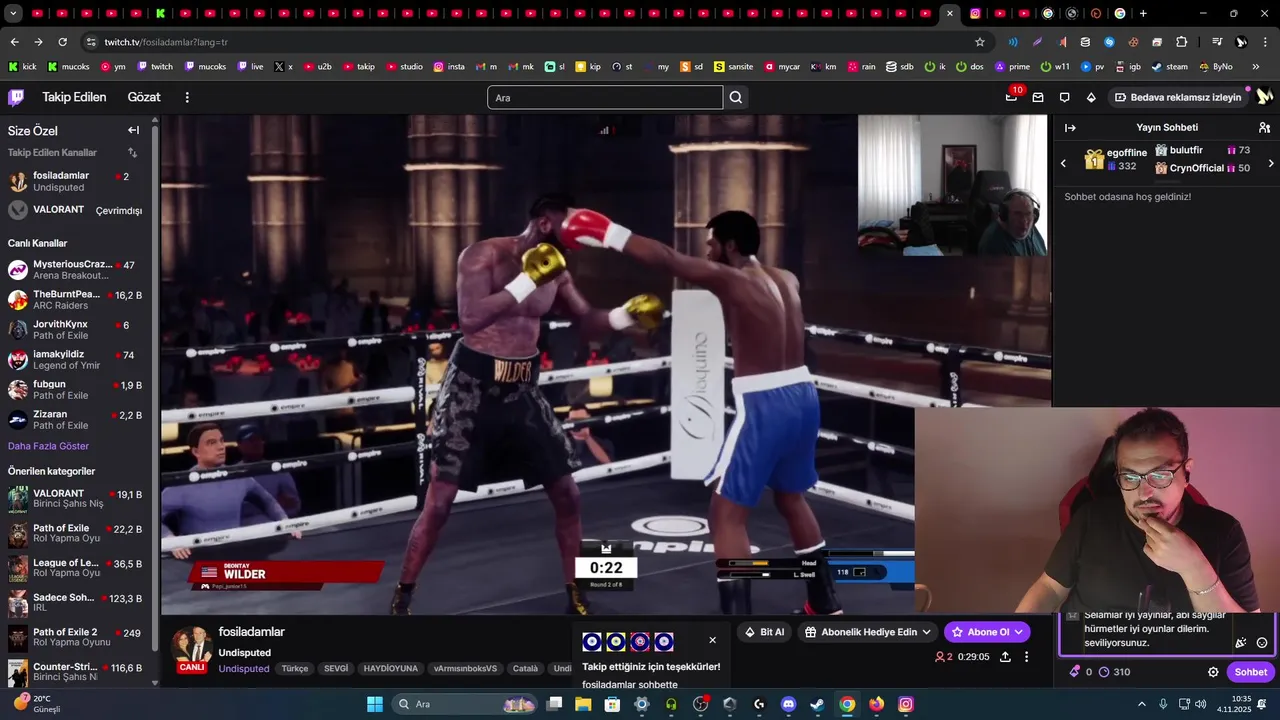Open Windows Start menu
The image size is (1280, 720).
pyautogui.click(x=374, y=704)
